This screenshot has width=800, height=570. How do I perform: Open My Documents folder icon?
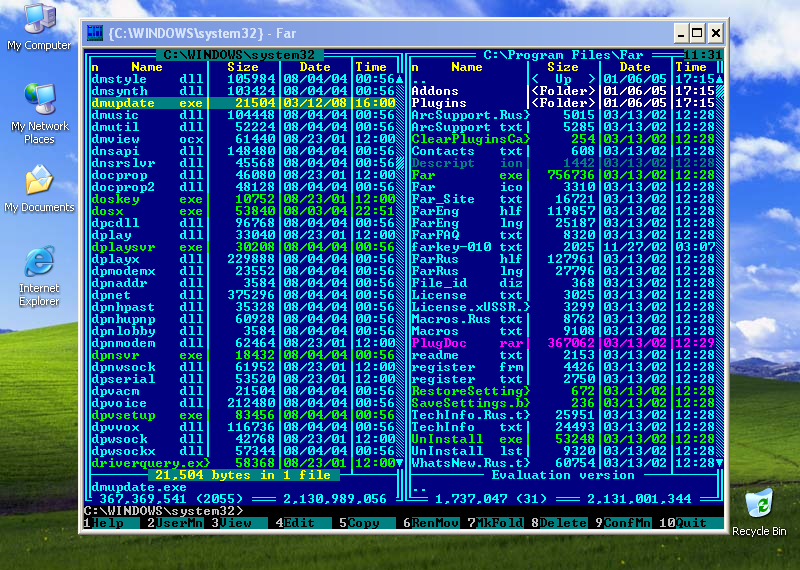39,186
